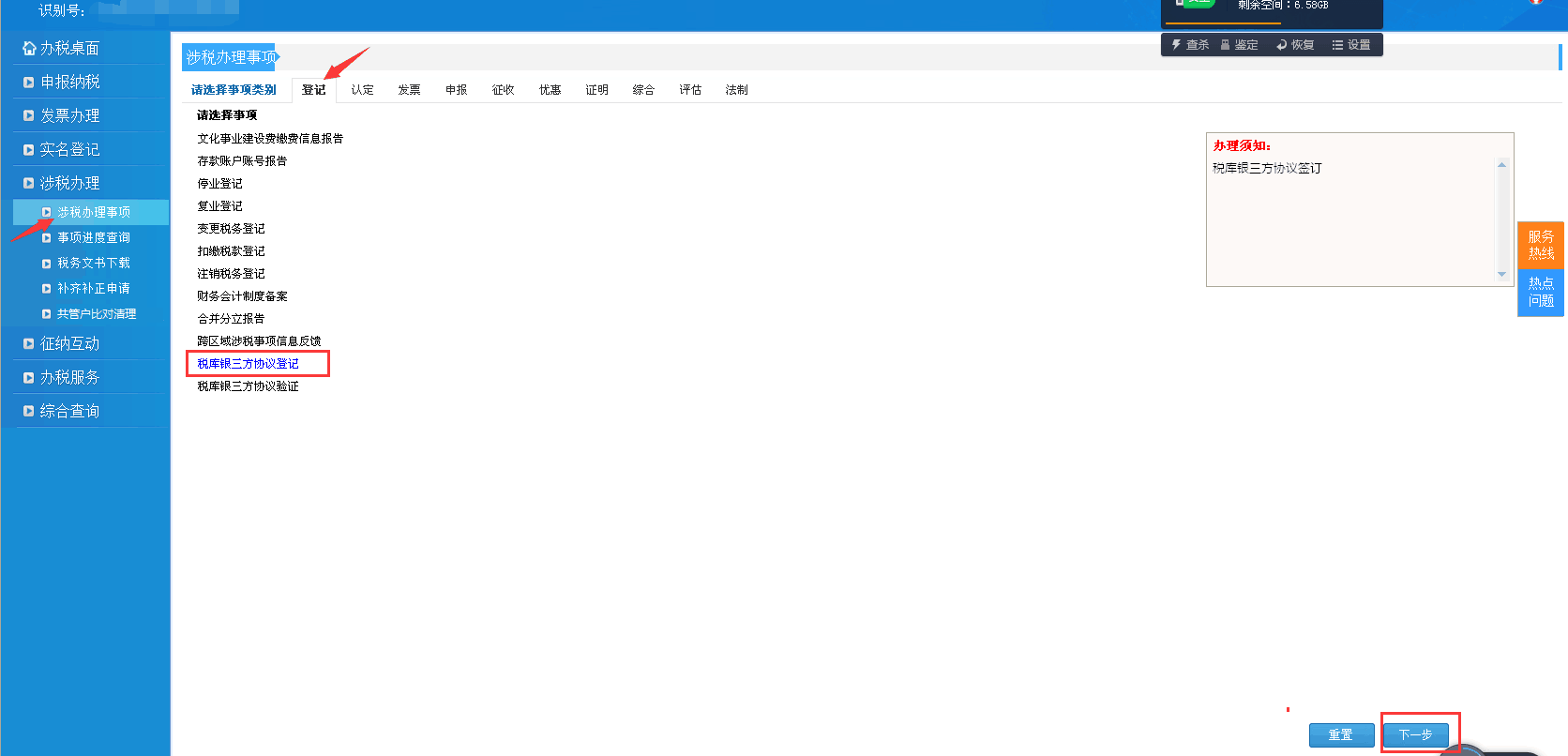This screenshot has height=756, width=1568.
Task: Click the home icon beside 办税桌面
Action: click(29, 48)
